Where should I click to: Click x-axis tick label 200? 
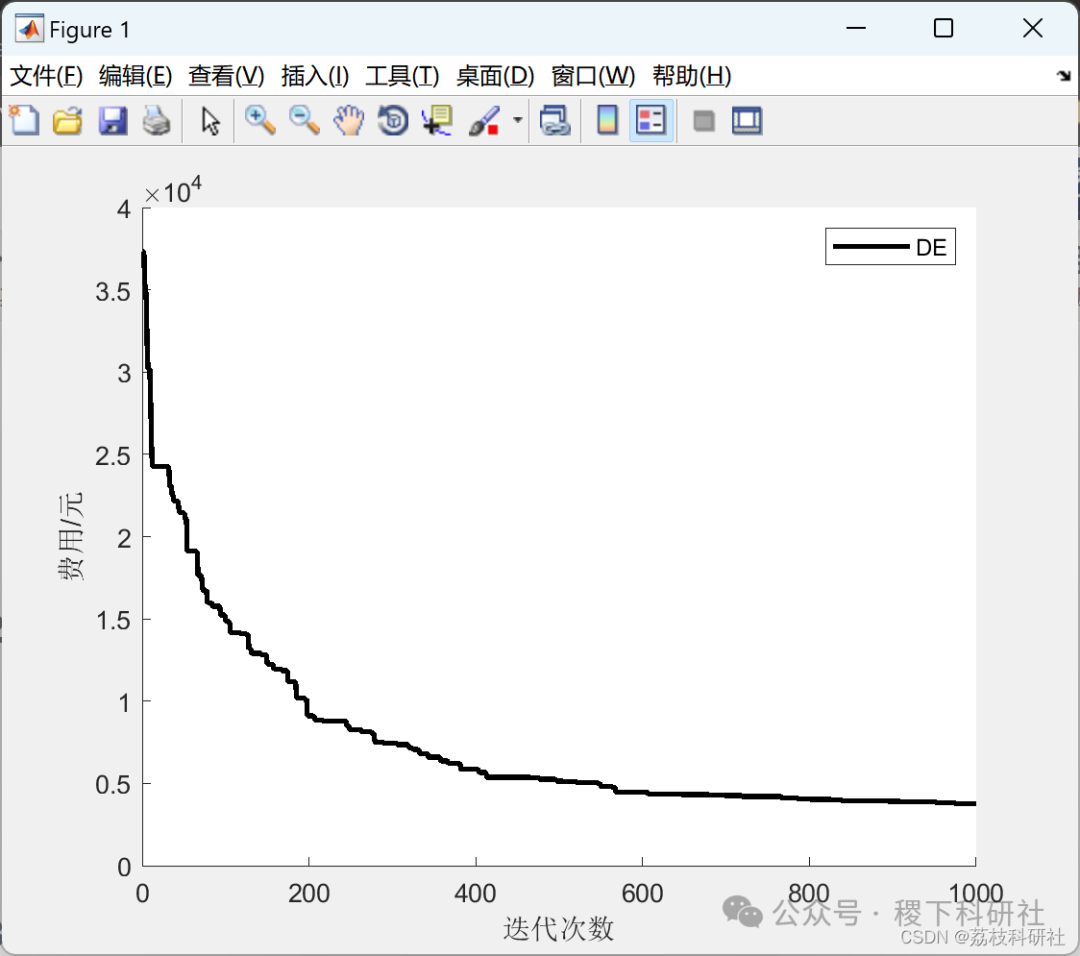309,893
